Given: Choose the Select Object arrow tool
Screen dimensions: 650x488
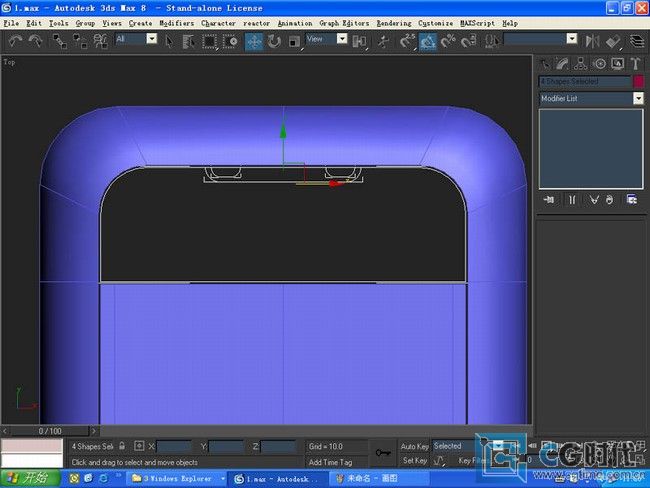Looking at the screenshot, I should click(x=169, y=41).
